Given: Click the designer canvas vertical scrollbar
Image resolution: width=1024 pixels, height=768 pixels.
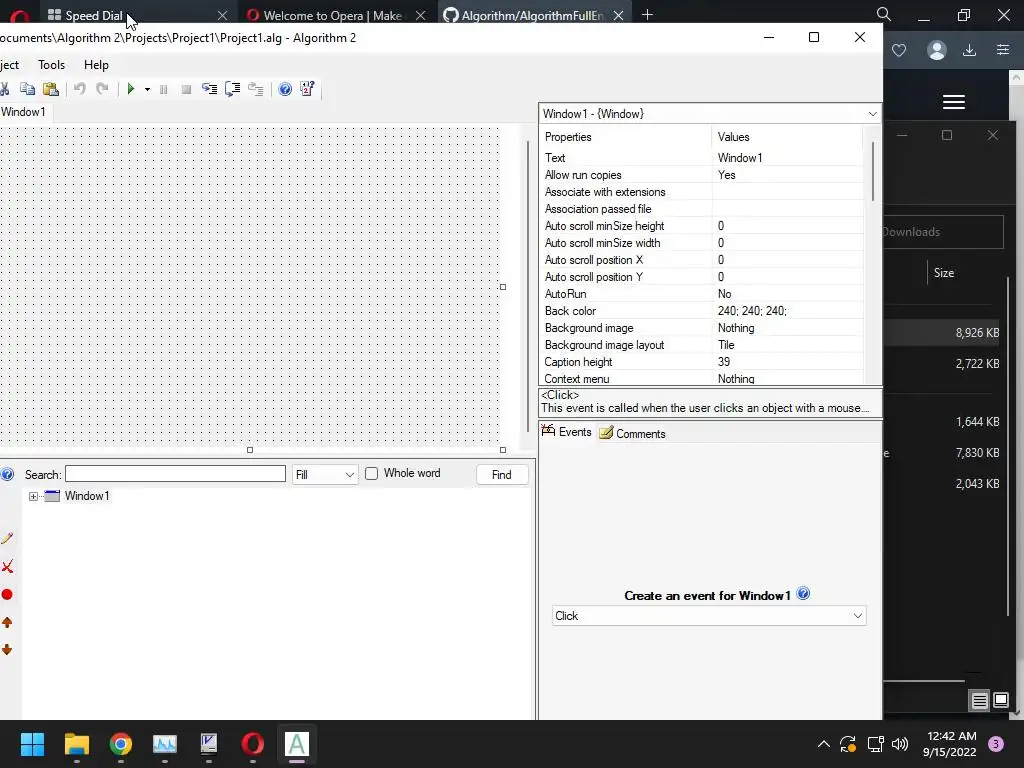Looking at the screenshot, I should 527,287.
